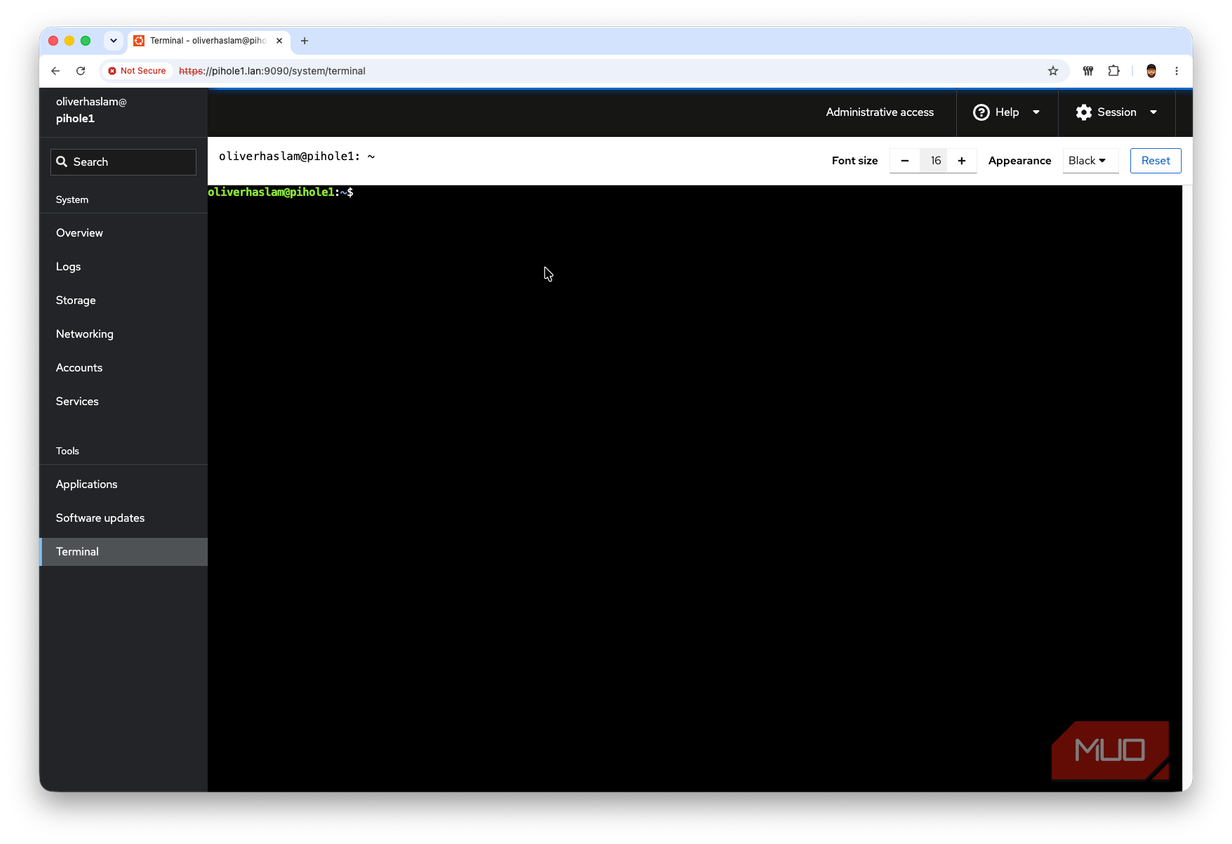Image resolution: width=1232 pixels, height=844 pixels.
Task: Click the Administrative access button
Action: point(880,112)
